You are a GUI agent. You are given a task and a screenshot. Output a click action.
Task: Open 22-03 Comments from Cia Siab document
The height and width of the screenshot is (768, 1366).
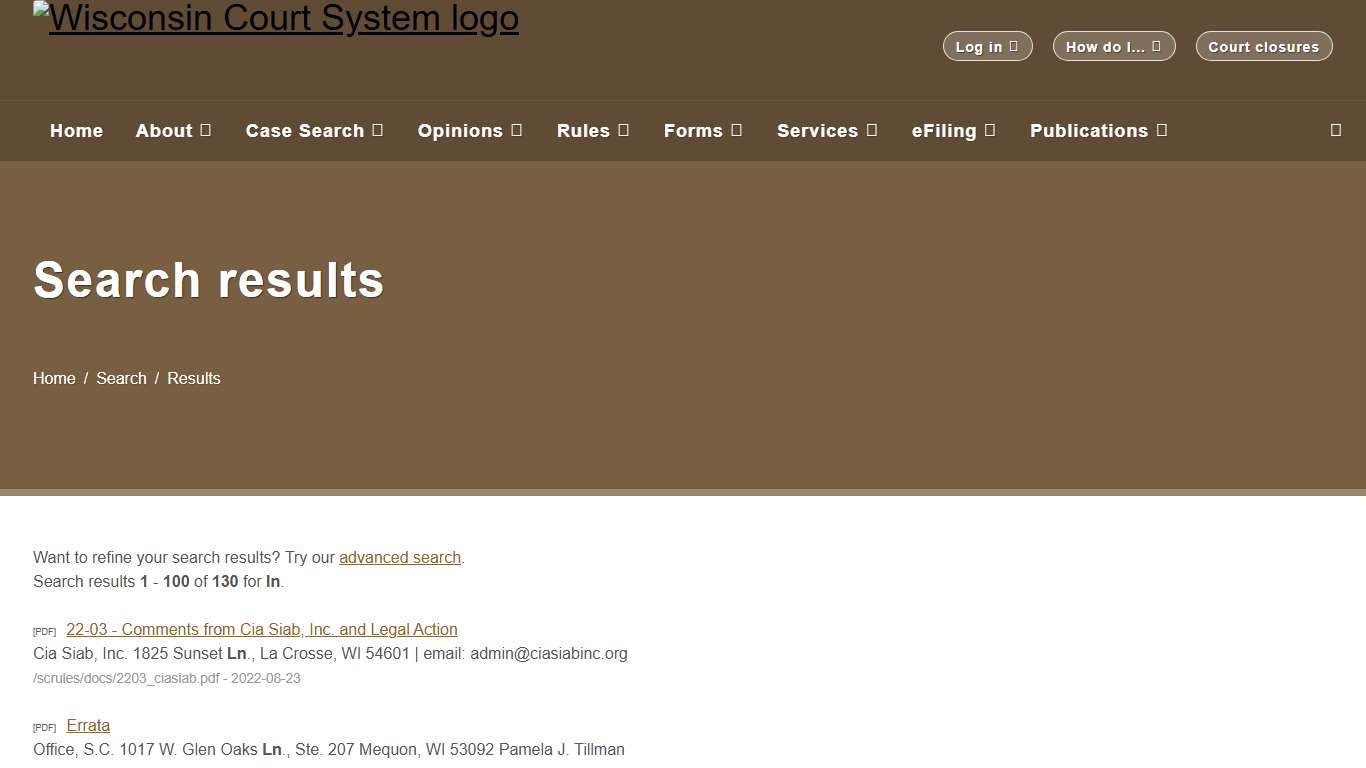pyautogui.click(x=261, y=629)
